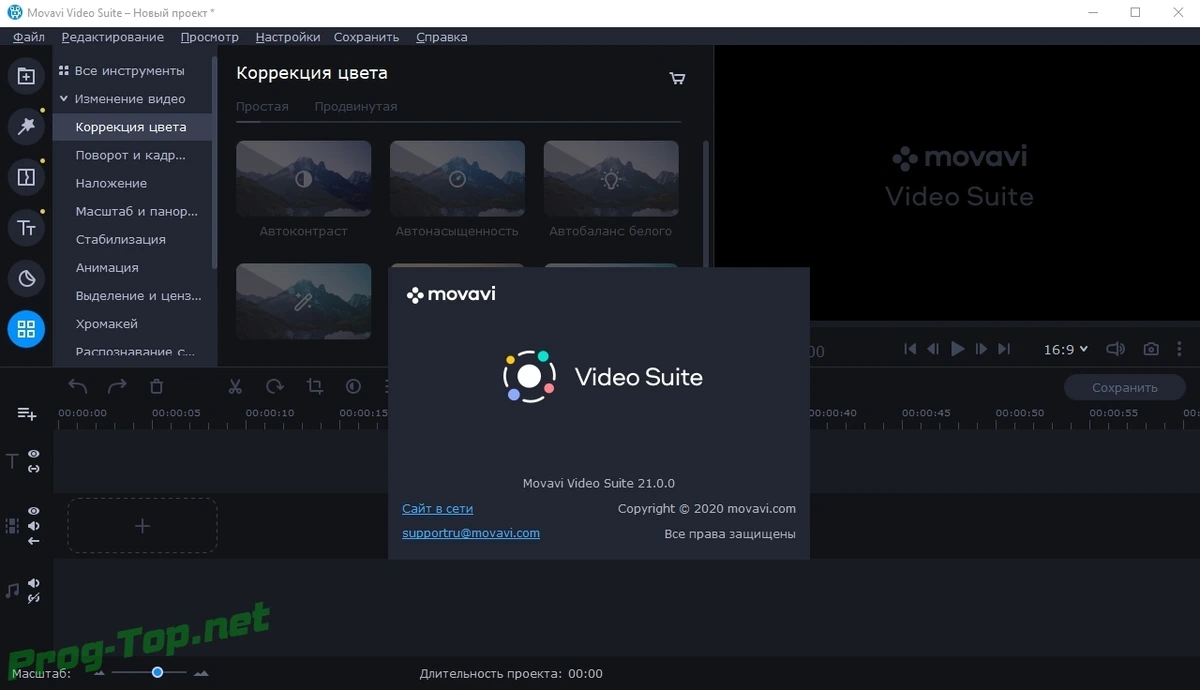
Task: Toggle video track visibility eye
Action: click(x=34, y=511)
